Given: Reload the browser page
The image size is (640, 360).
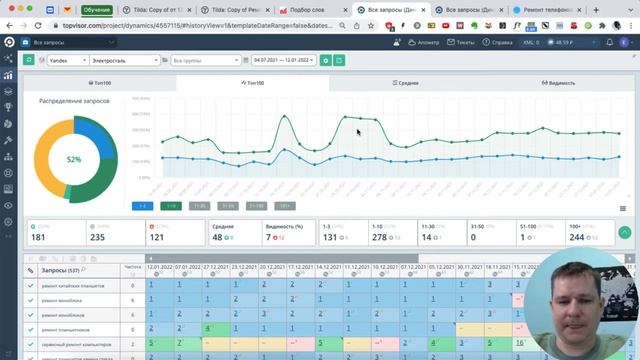Looking at the screenshot, I should (38, 26).
